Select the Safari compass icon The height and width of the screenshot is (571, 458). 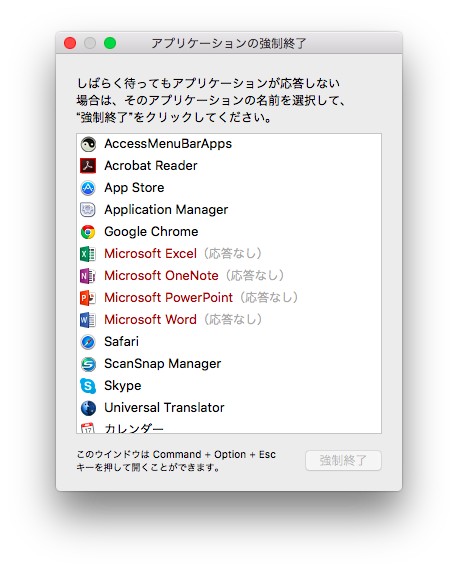[88, 342]
